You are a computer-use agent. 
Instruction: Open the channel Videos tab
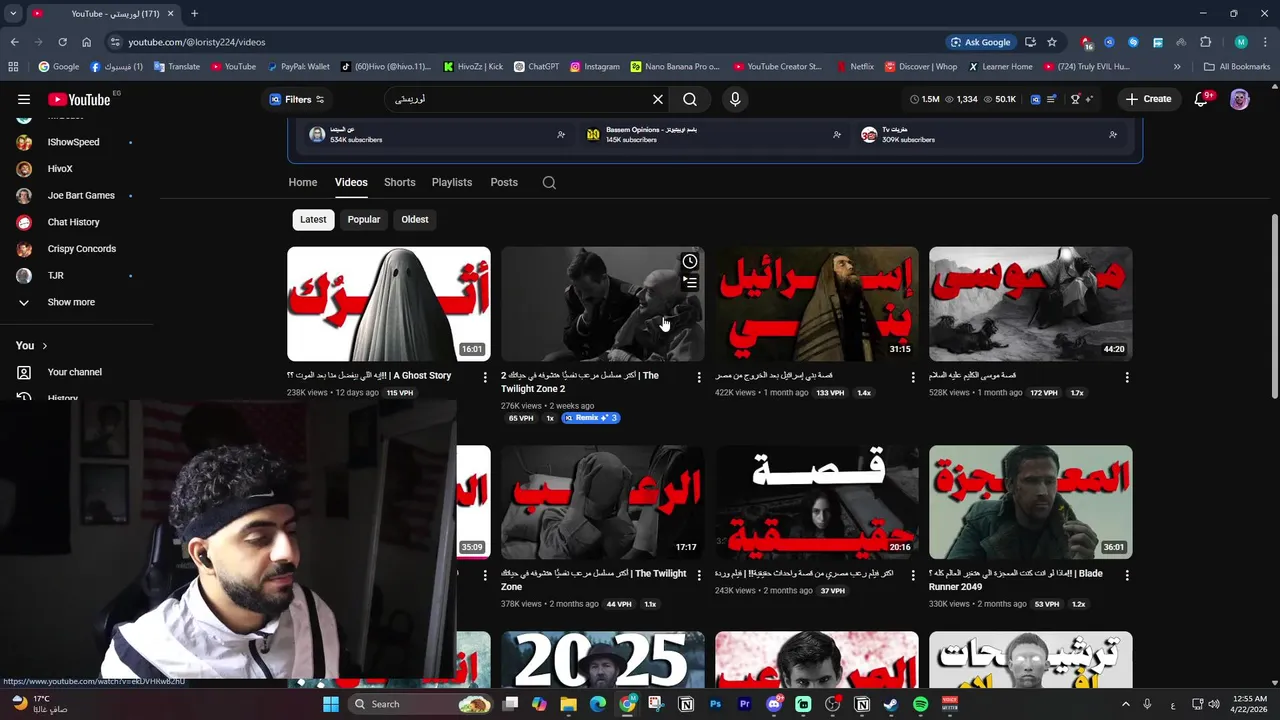point(351,182)
